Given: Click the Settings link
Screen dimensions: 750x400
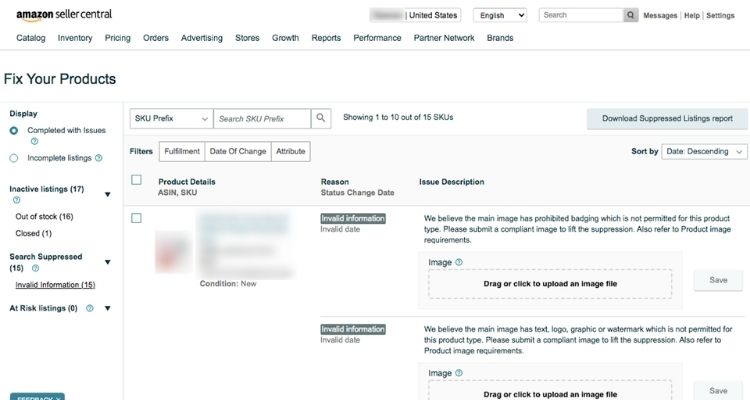Looking at the screenshot, I should [720, 15].
